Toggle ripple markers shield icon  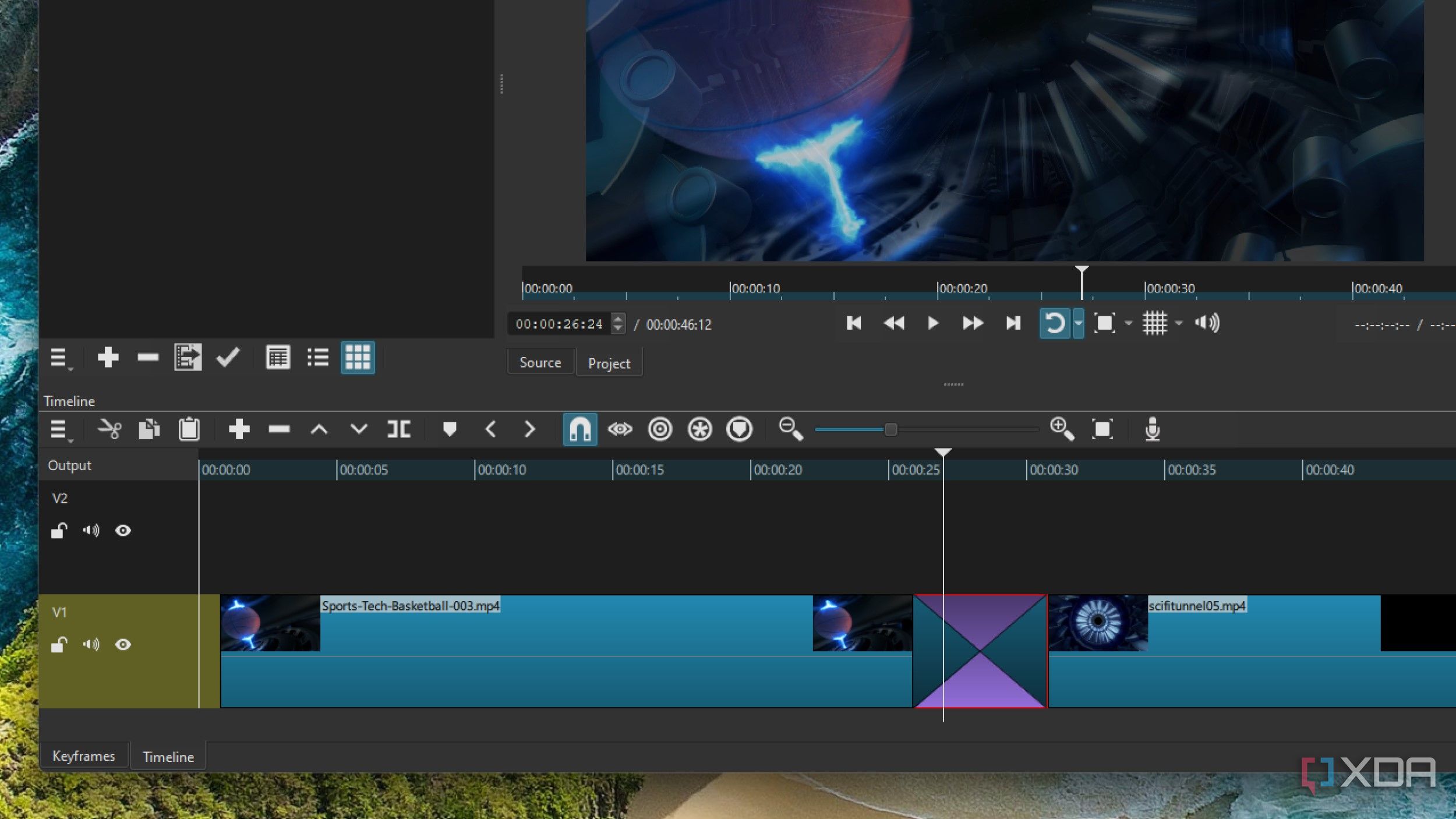[740, 429]
